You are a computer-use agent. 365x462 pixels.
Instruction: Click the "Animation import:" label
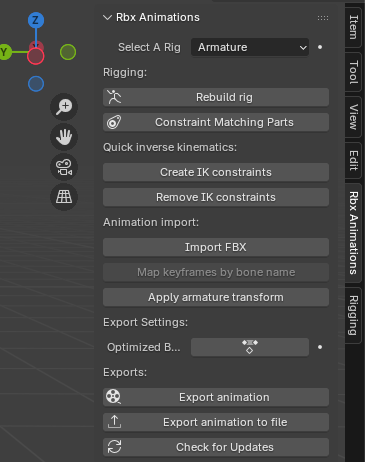click(151, 222)
